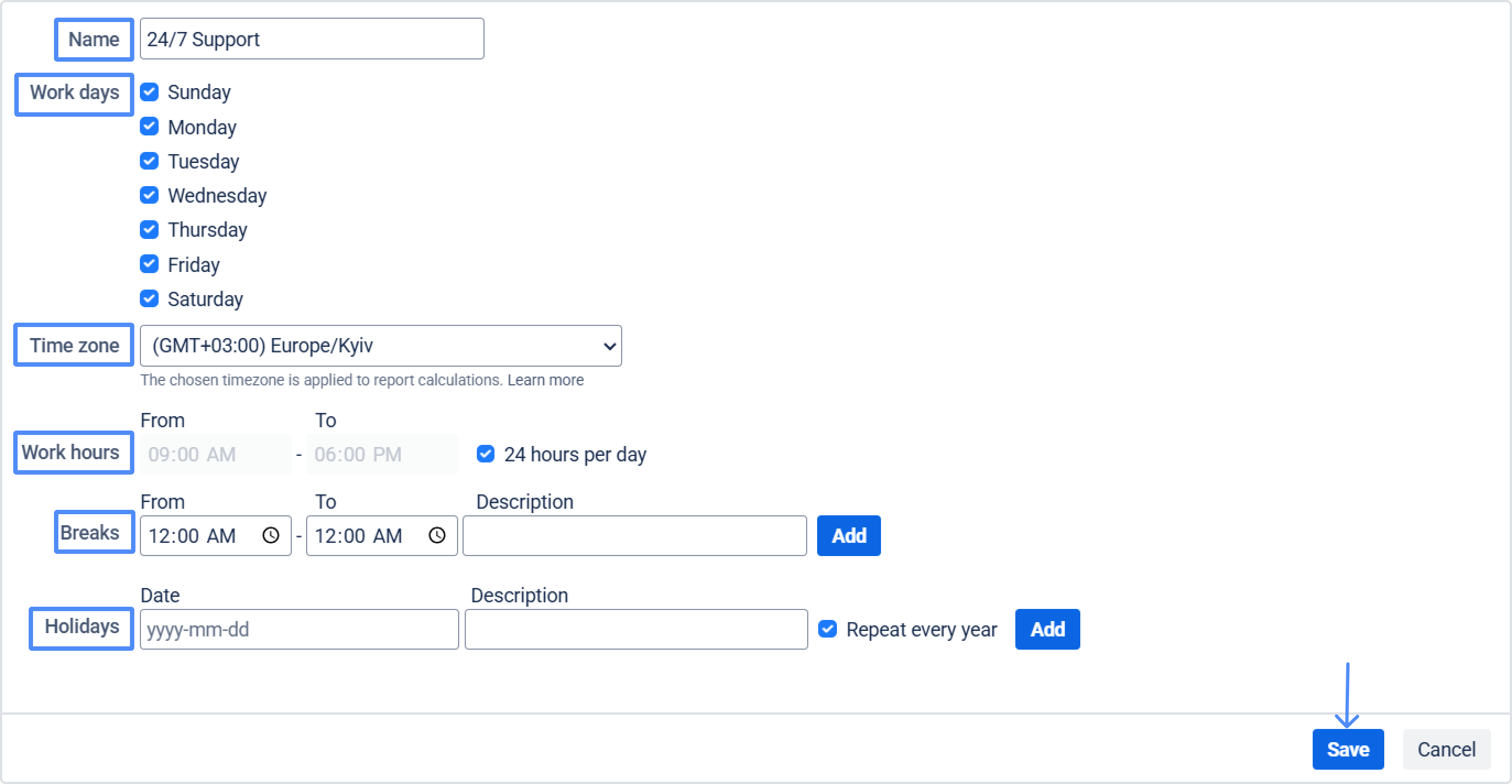The width and height of the screenshot is (1512, 784).
Task: Toggle the Friday work day checkbox
Action: pos(149,264)
